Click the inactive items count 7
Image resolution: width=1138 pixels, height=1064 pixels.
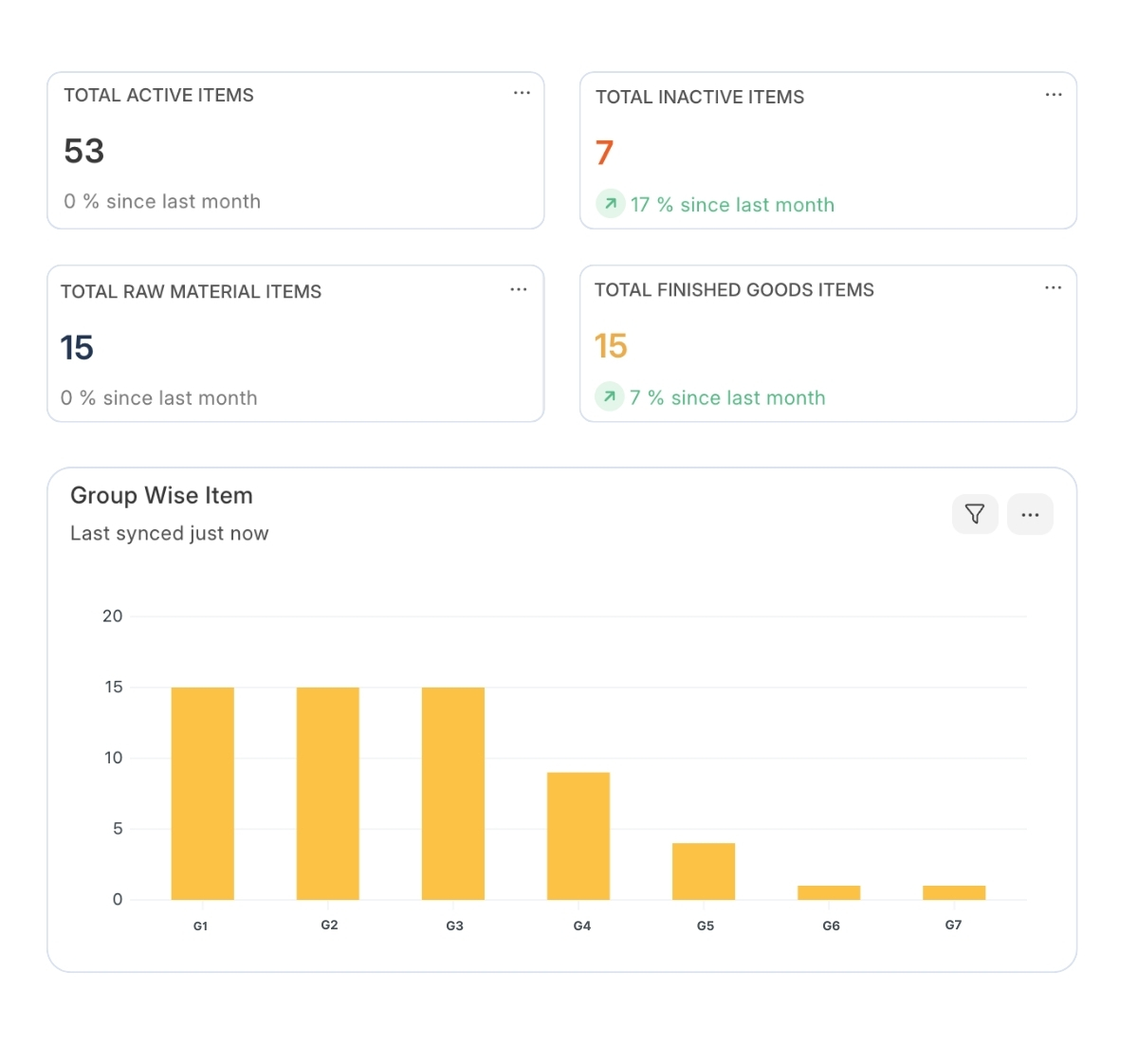tap(604, 153)
